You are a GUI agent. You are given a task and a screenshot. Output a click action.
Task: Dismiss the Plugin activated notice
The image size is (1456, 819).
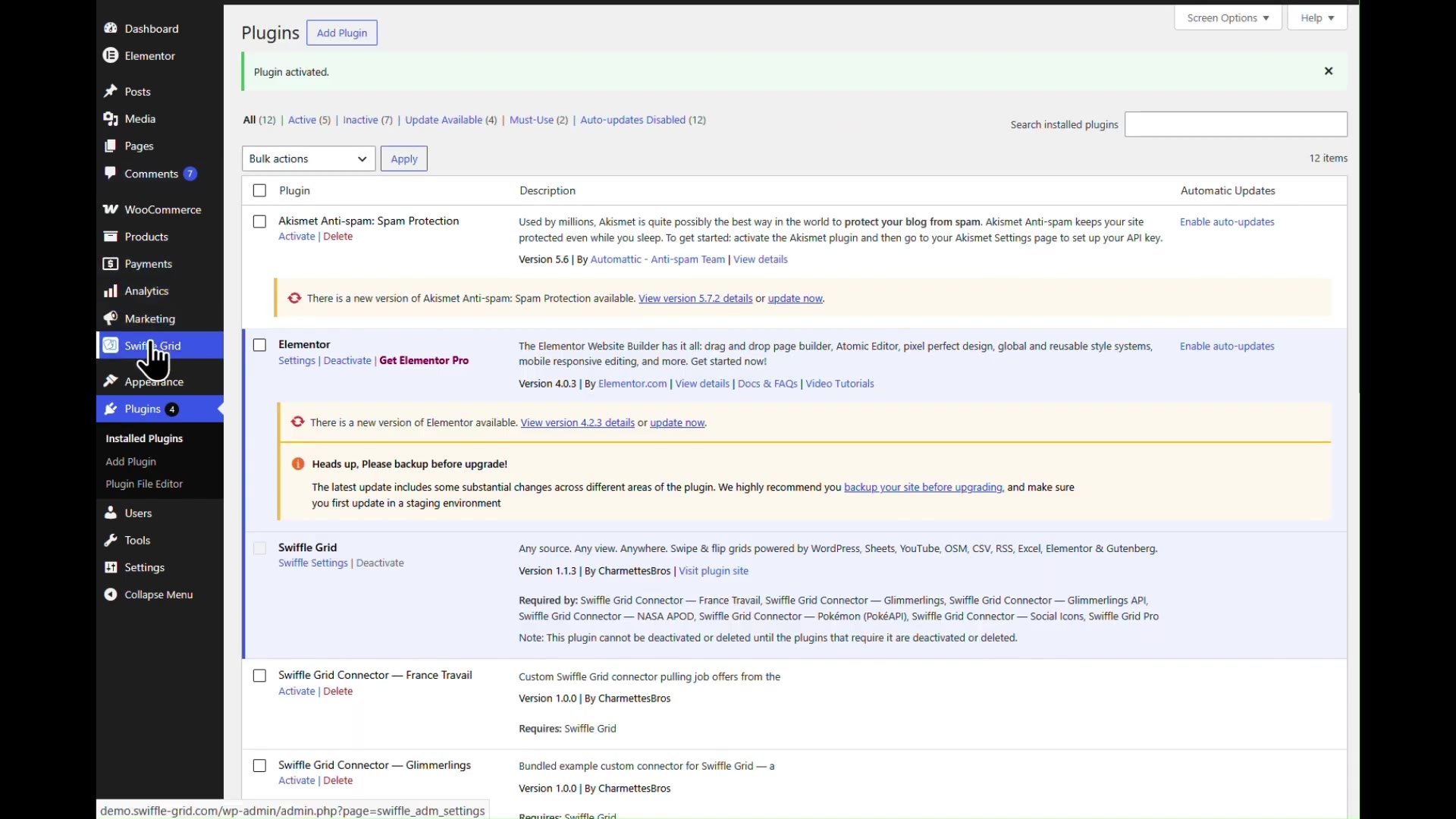pyautogui.click(x=1329, y=71)
